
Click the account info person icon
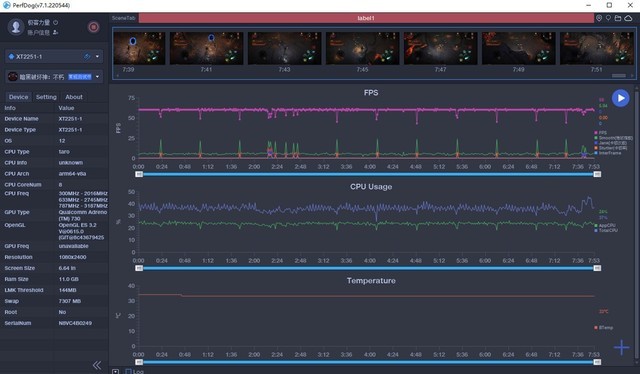pyautogui.click(x=56, y=32)
